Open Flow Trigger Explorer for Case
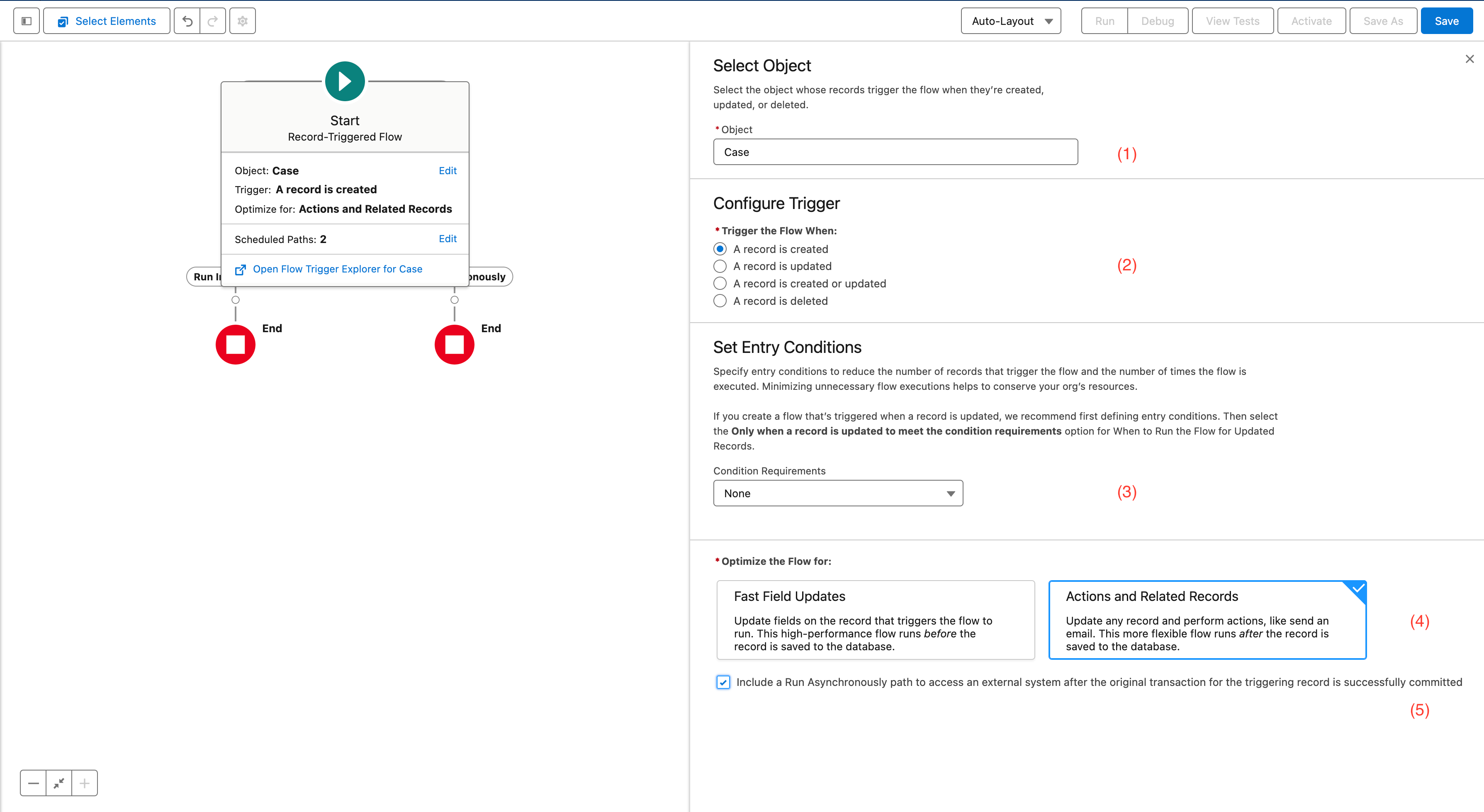Viewport: 1484px width, 812px height. [337, 269]
